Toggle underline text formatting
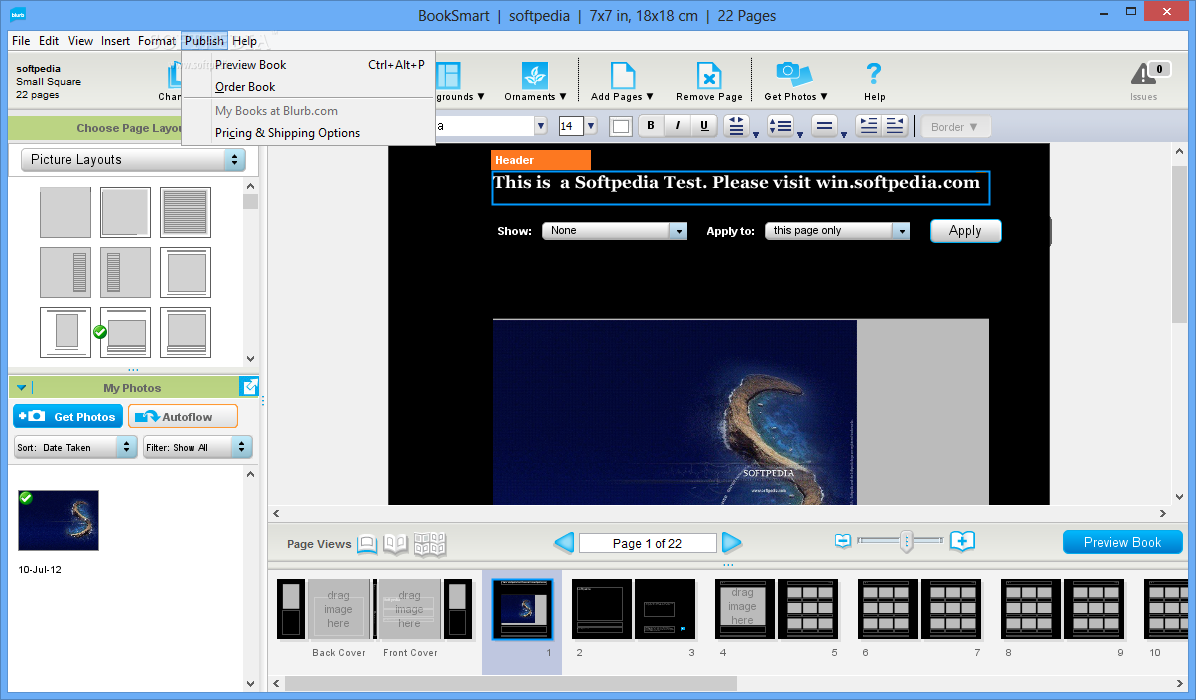The width and height of the screenshot is (1196, 700). pos(704,126)
